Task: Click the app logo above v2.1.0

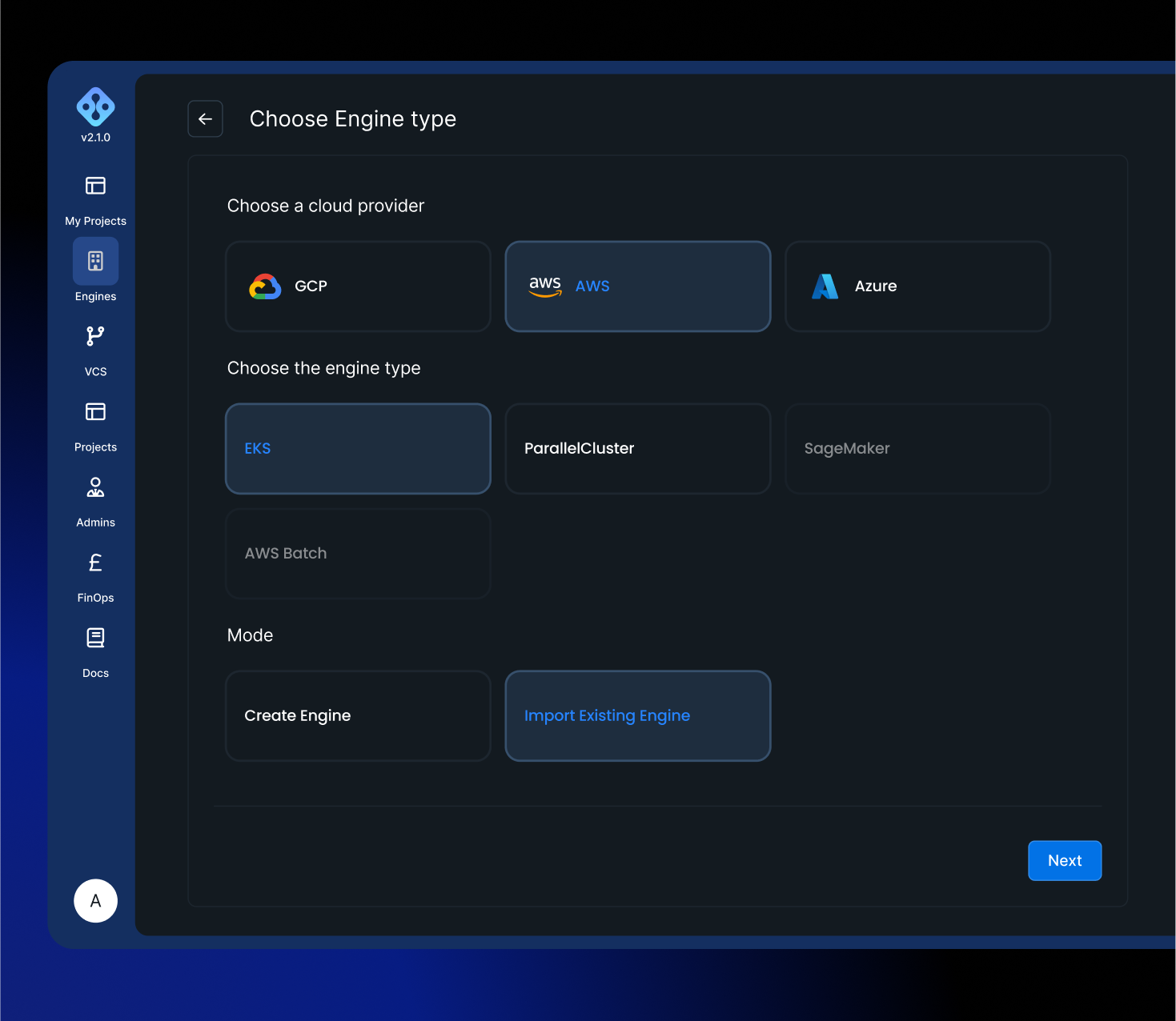Action: pyautogui.click(x=95, y=106)
